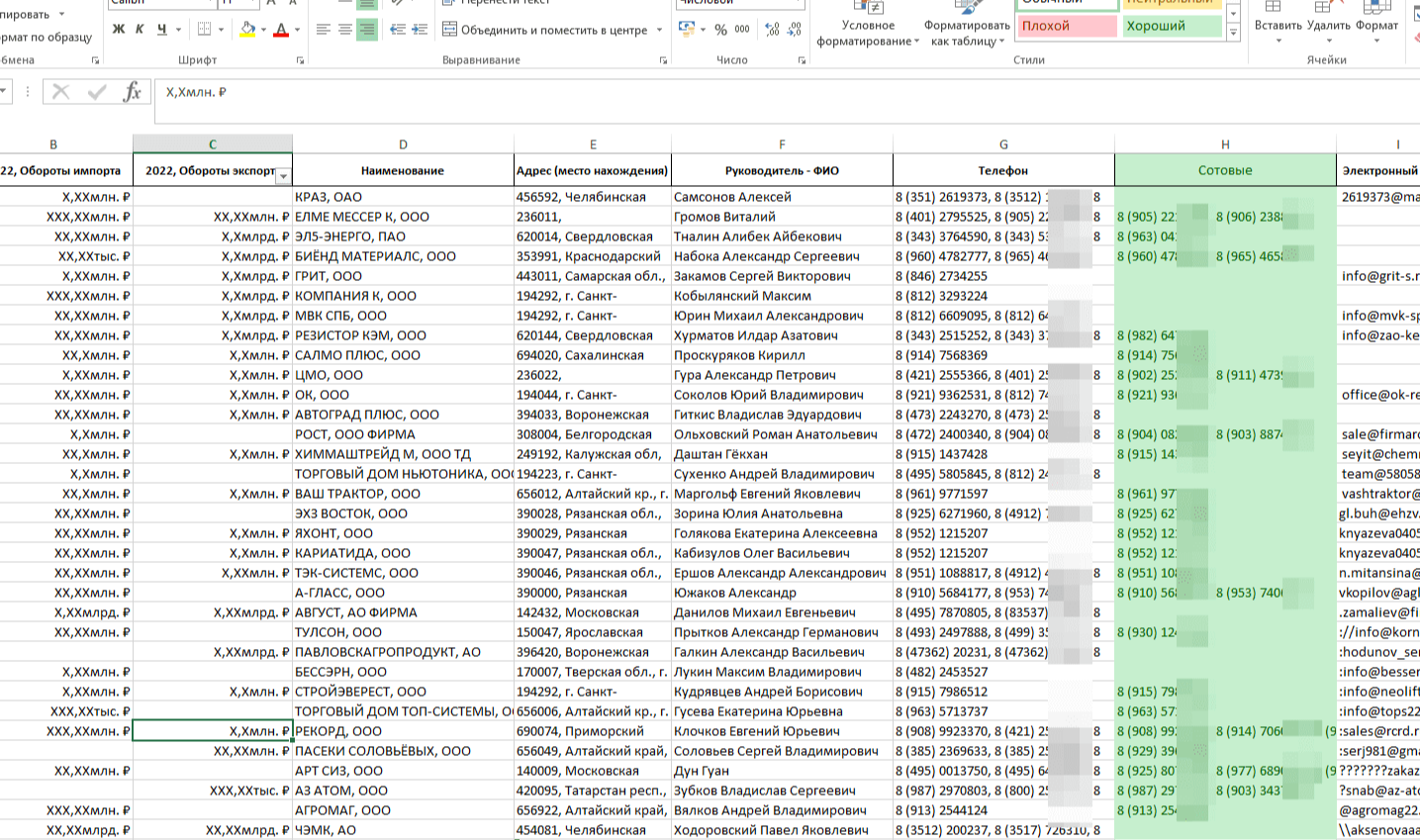Screen dimensions: 1420x840
Task: Select 'Руководитель - ФИО' header cell
Action: [782, 170]
